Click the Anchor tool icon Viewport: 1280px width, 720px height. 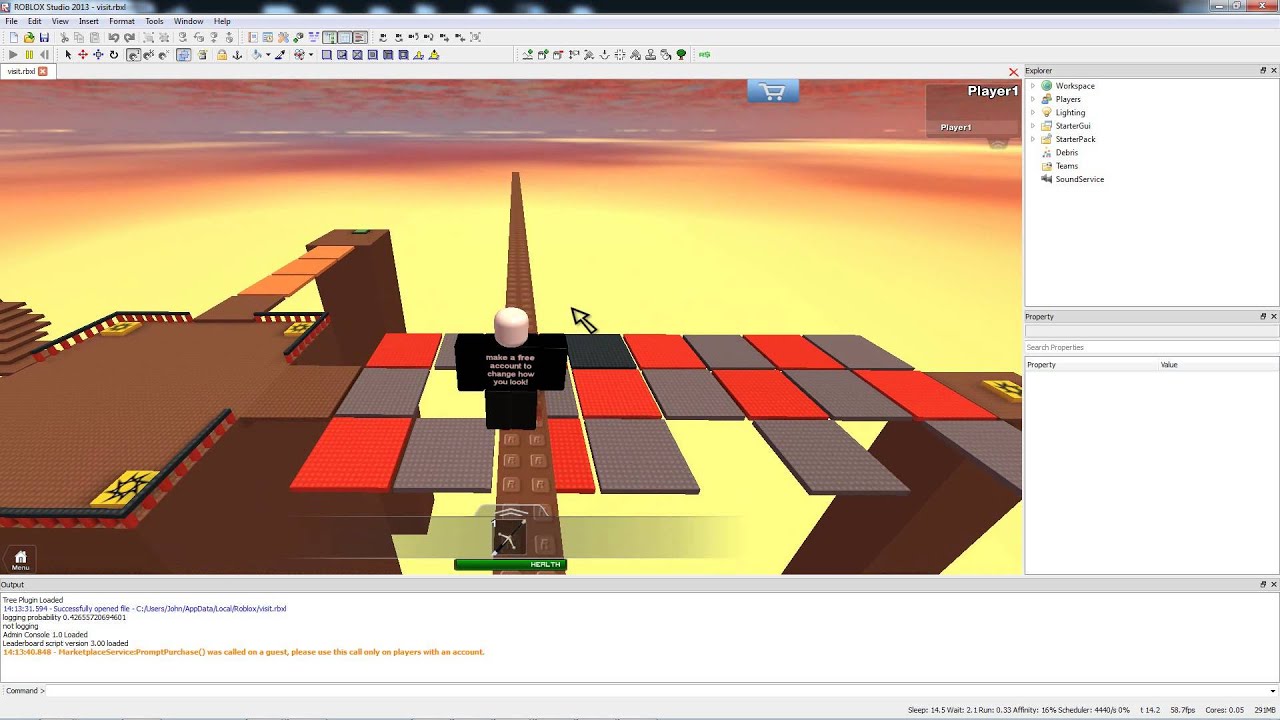click(237, 55)
